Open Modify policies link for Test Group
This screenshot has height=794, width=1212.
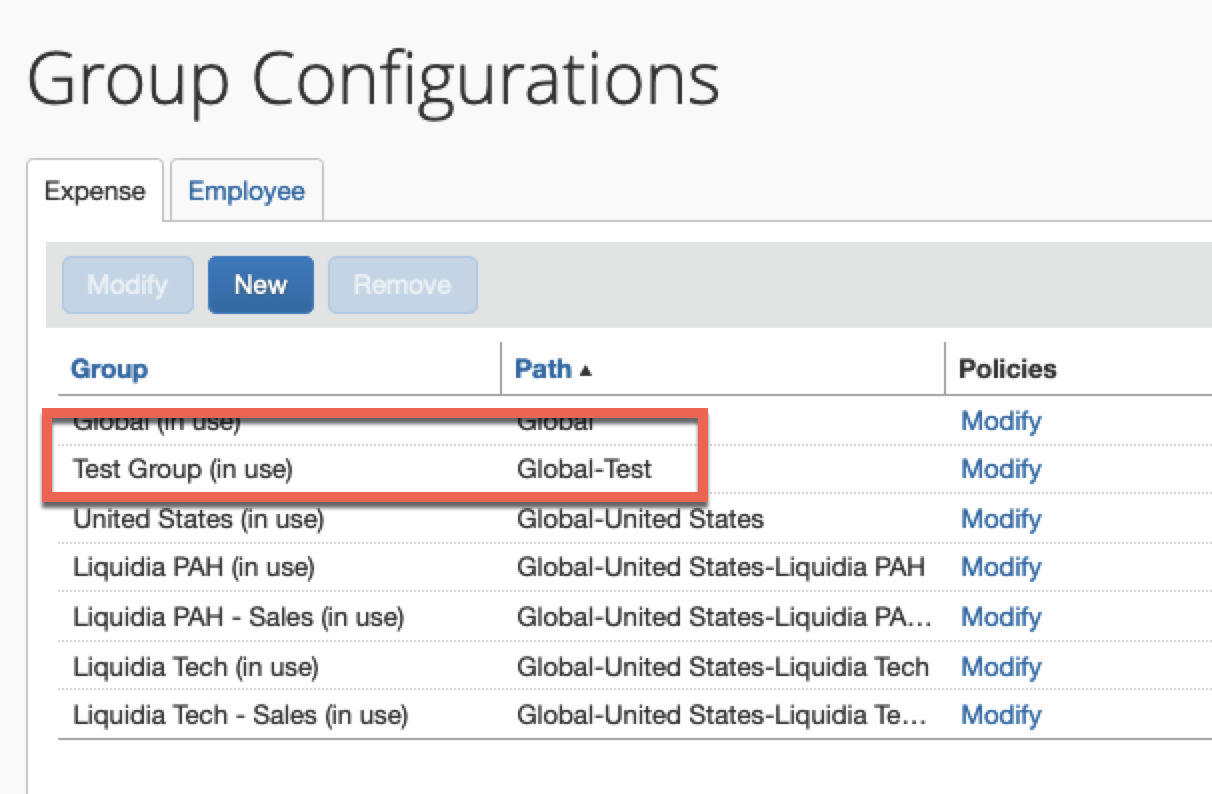(x=1001, y=469)
